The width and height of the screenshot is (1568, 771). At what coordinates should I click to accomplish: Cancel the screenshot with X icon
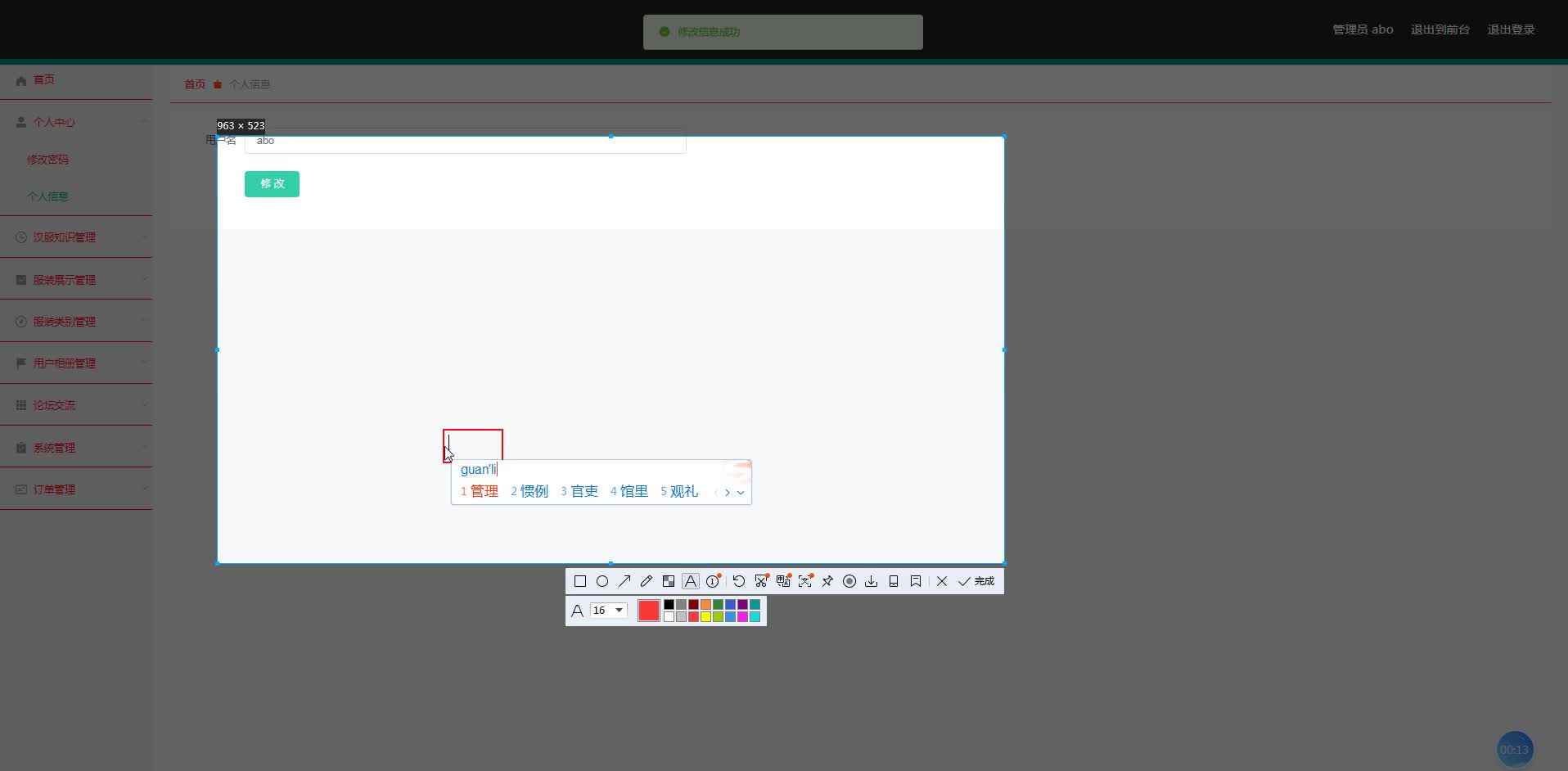coord(942,581)
